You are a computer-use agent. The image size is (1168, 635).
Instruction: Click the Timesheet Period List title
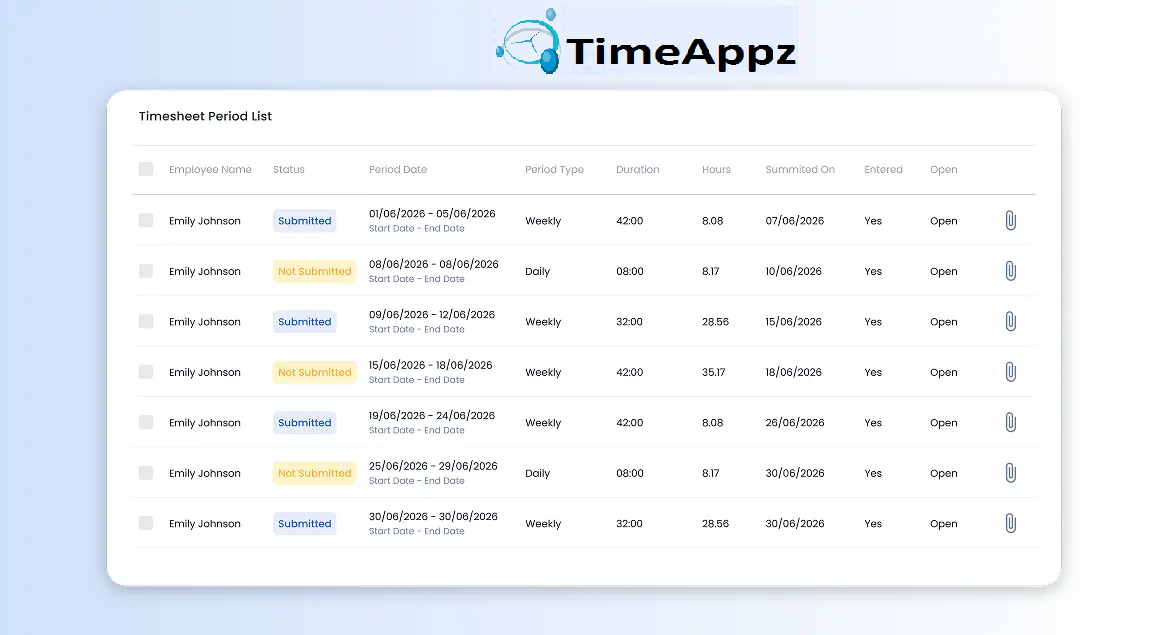[x=205, y=116]
